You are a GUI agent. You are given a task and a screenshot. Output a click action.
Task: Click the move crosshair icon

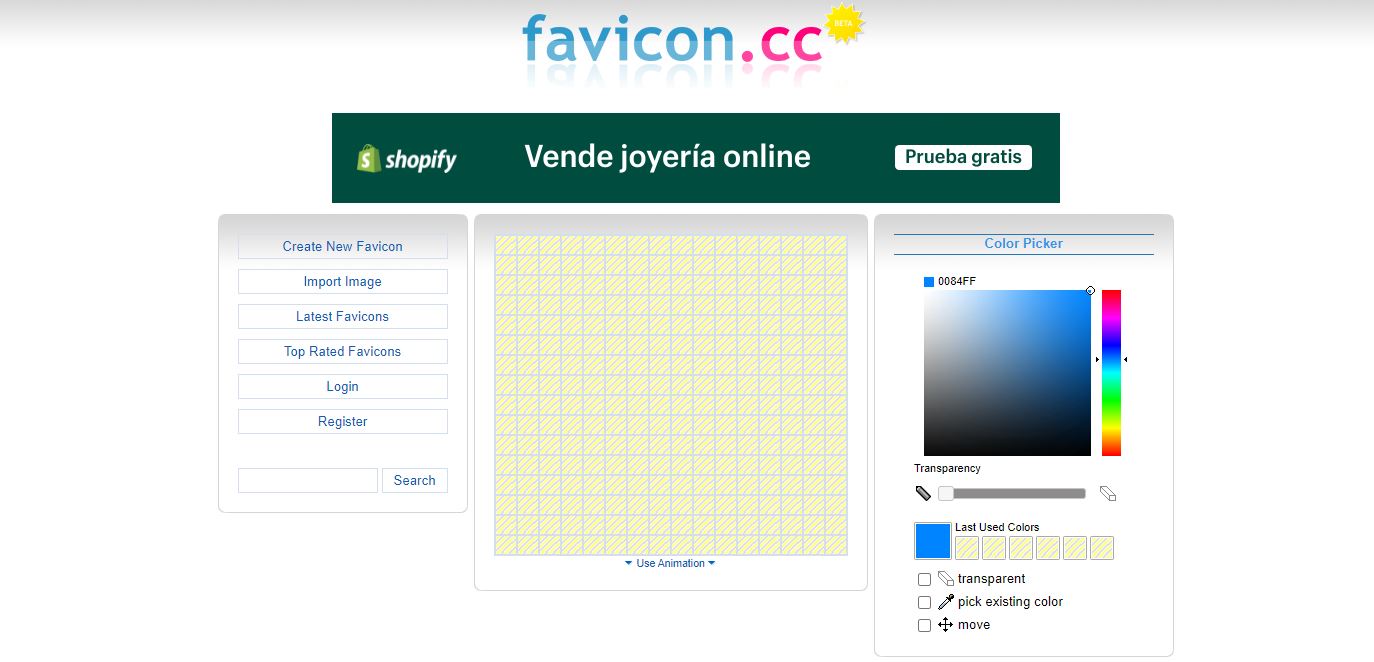(x=944, y=624)
